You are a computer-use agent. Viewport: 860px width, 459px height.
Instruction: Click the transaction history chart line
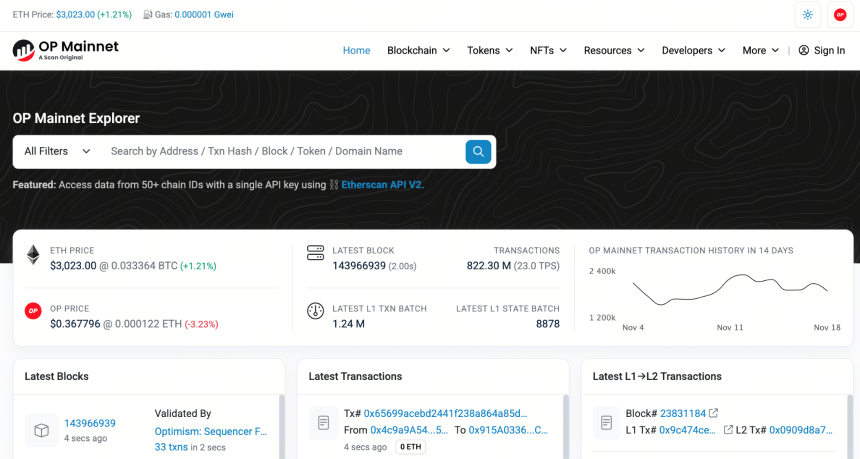(x=730, y=289)
